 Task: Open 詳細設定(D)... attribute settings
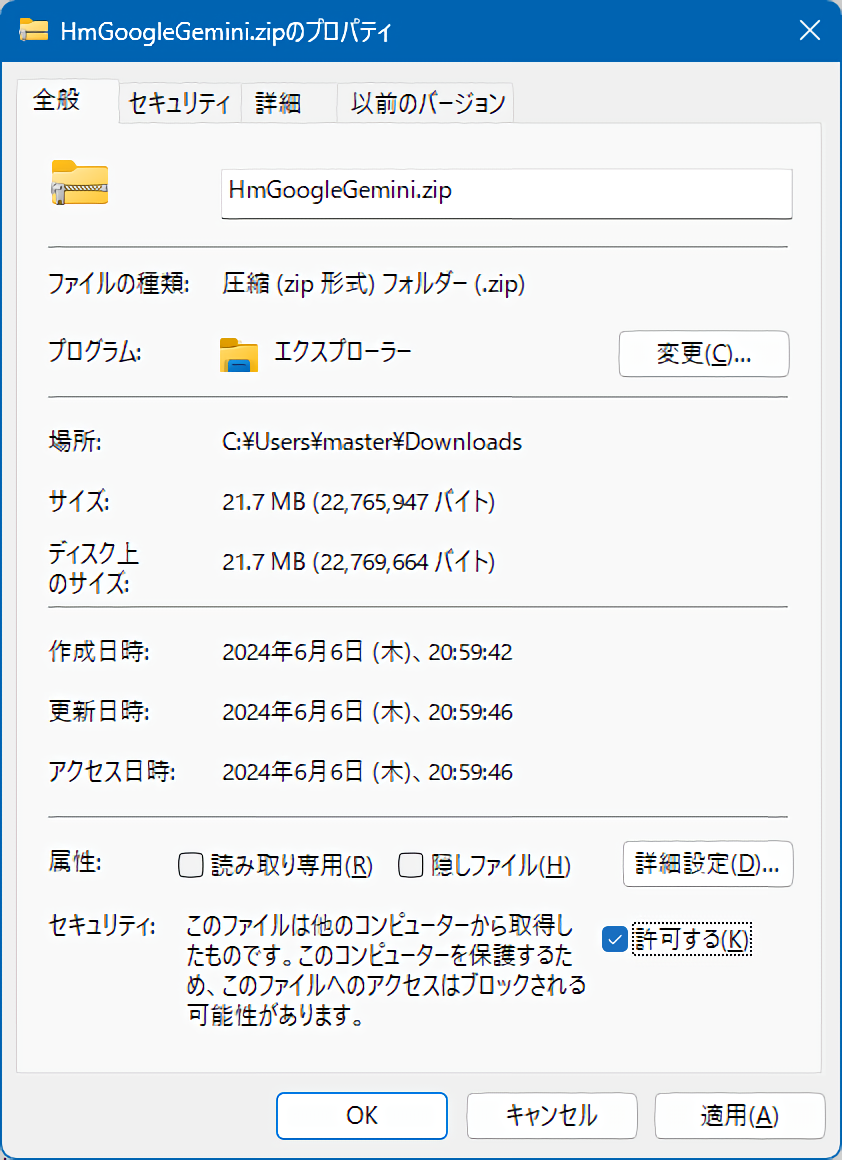coord(708,864)
